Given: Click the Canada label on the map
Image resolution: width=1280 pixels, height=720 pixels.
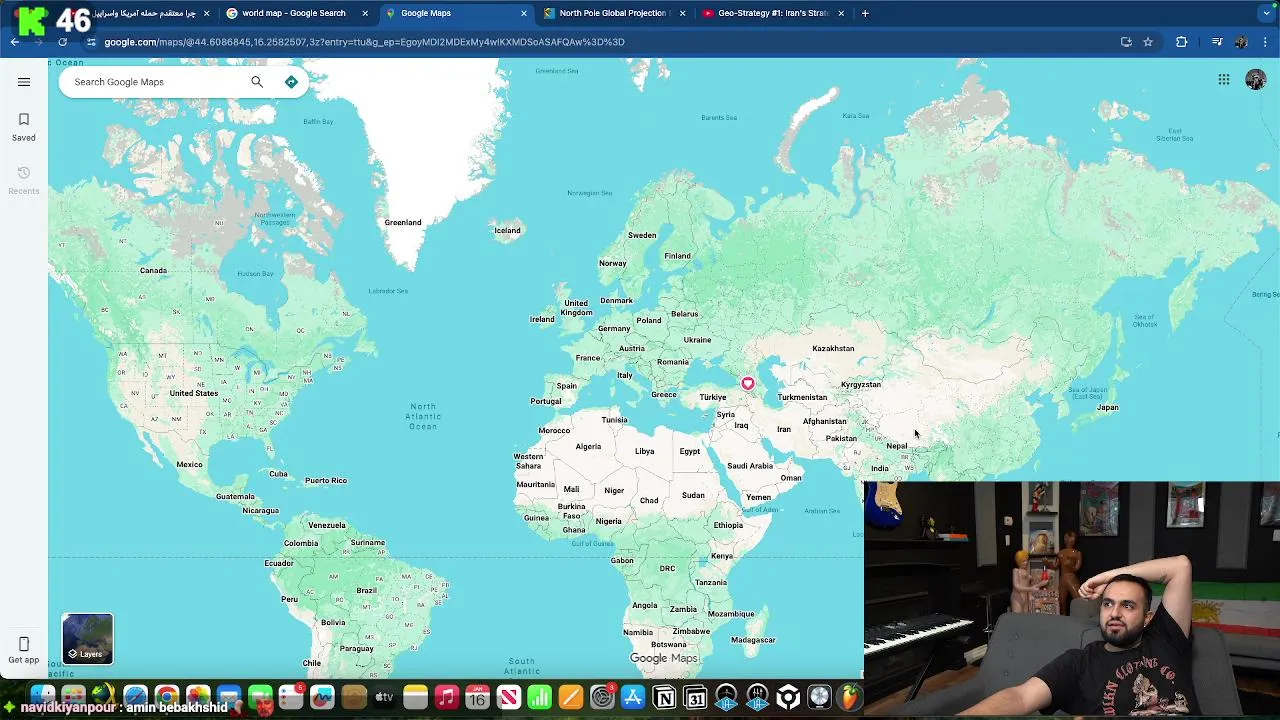Looking at the screenshot, I should tap(153, 270).
